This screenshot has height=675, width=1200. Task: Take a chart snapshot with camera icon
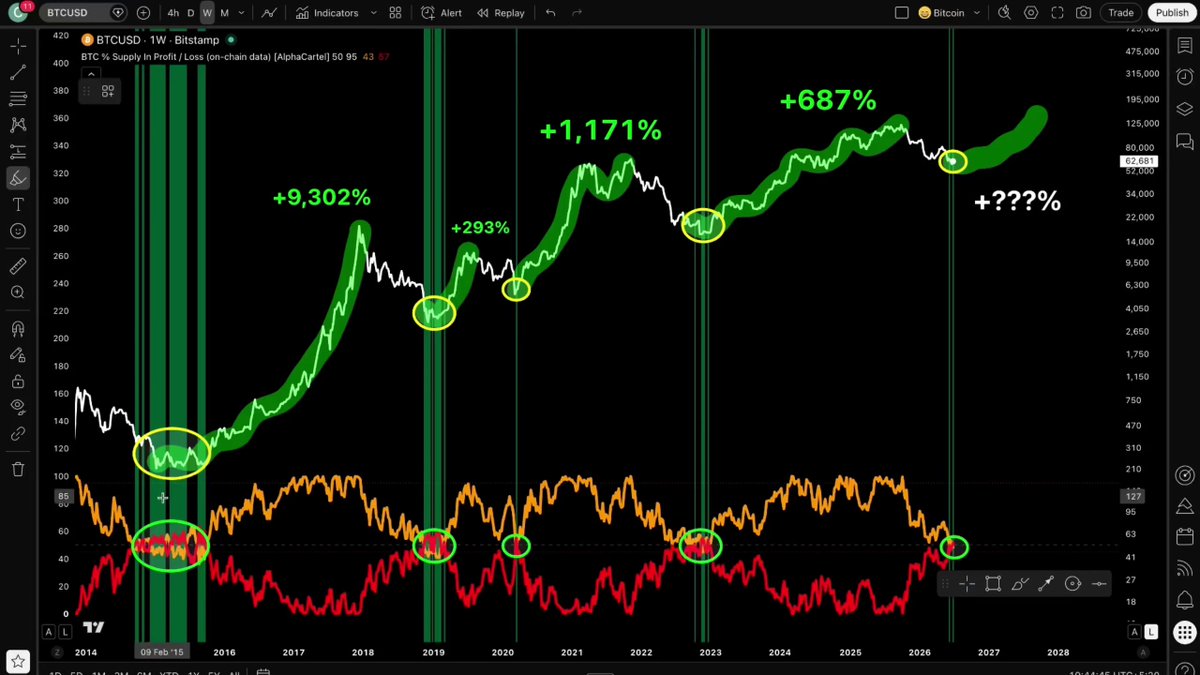coord(1084,13)
